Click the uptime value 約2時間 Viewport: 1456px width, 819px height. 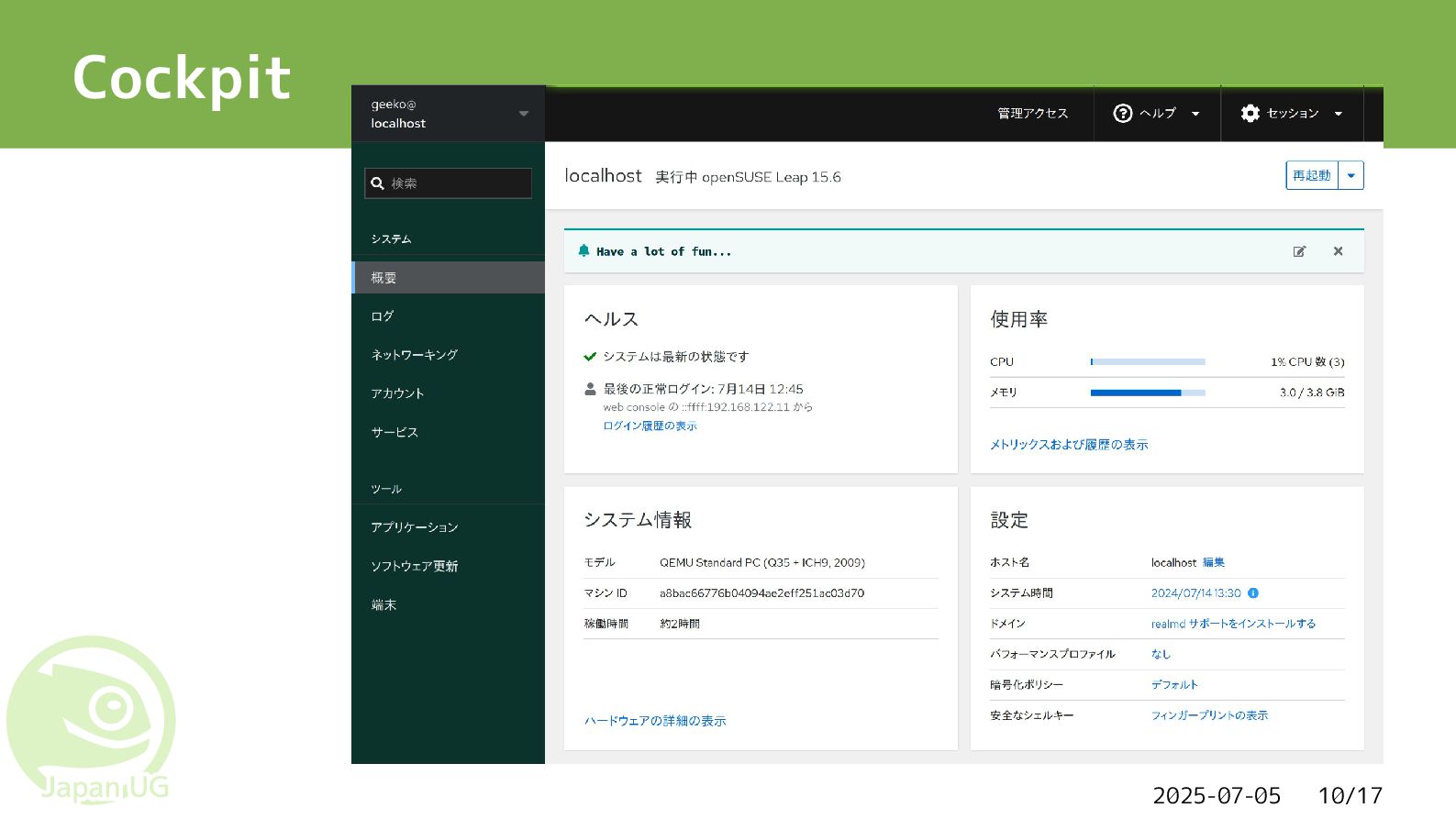[x=679, y=624]
